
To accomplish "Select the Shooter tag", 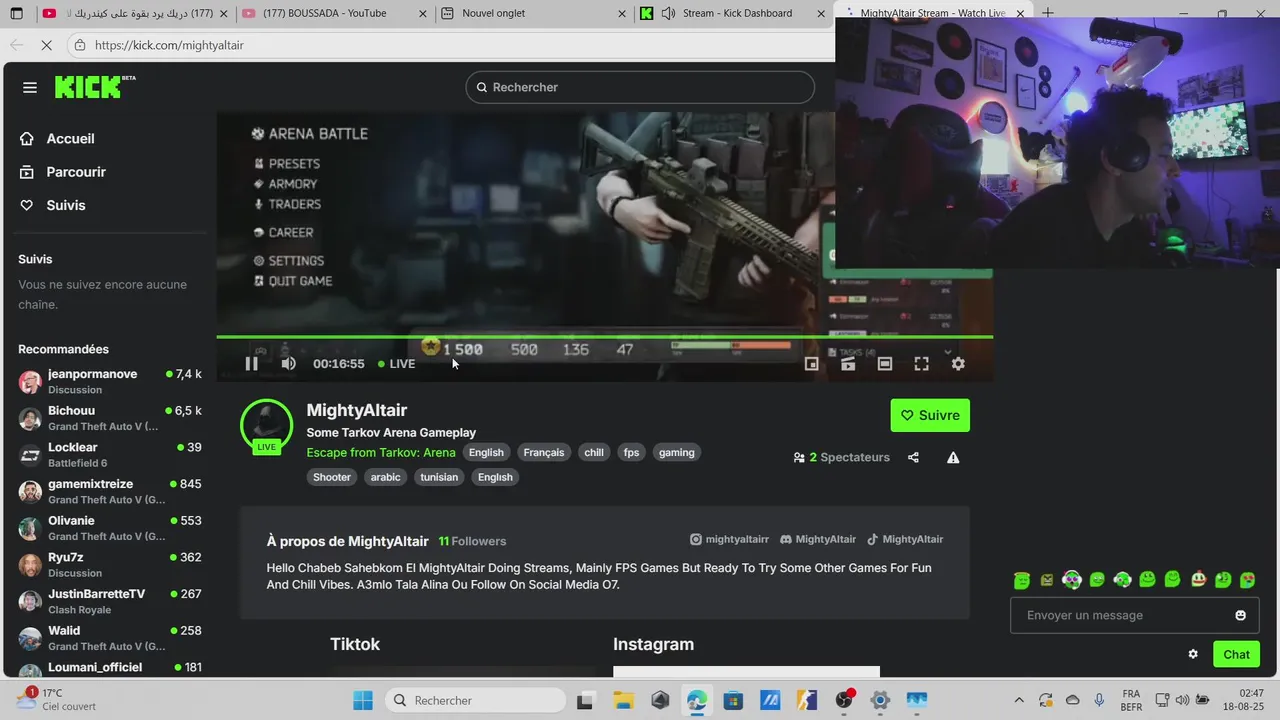I will [x=332, y=477].
